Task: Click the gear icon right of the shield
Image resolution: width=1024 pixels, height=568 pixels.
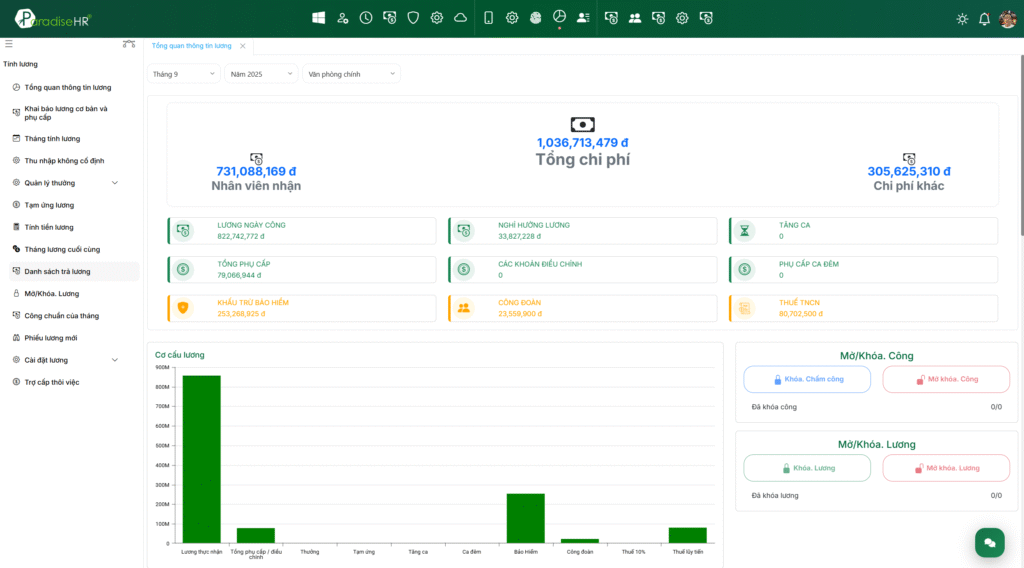Action: pyautogui.click(x=437, y=18)
